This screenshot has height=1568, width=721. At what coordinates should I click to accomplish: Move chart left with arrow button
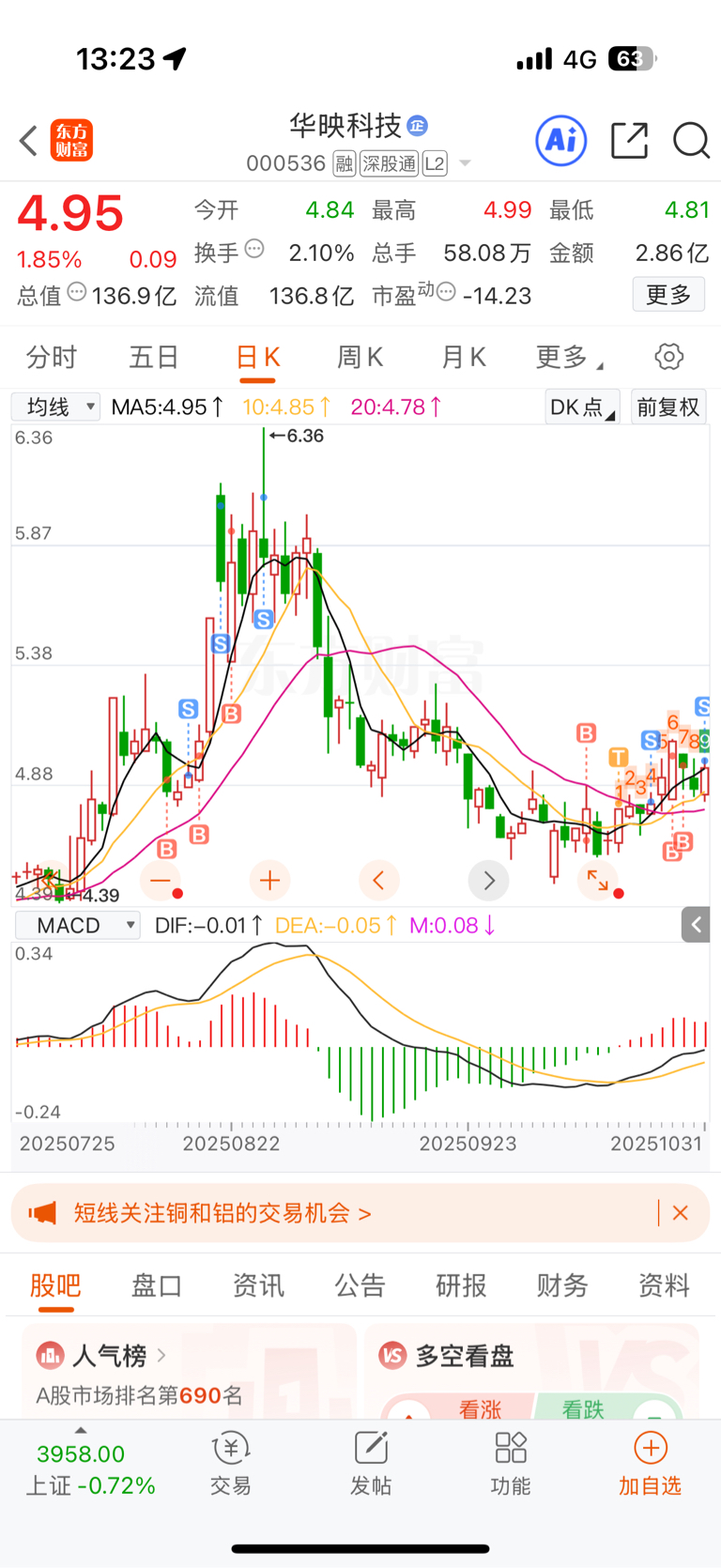(x=379, y=881)
